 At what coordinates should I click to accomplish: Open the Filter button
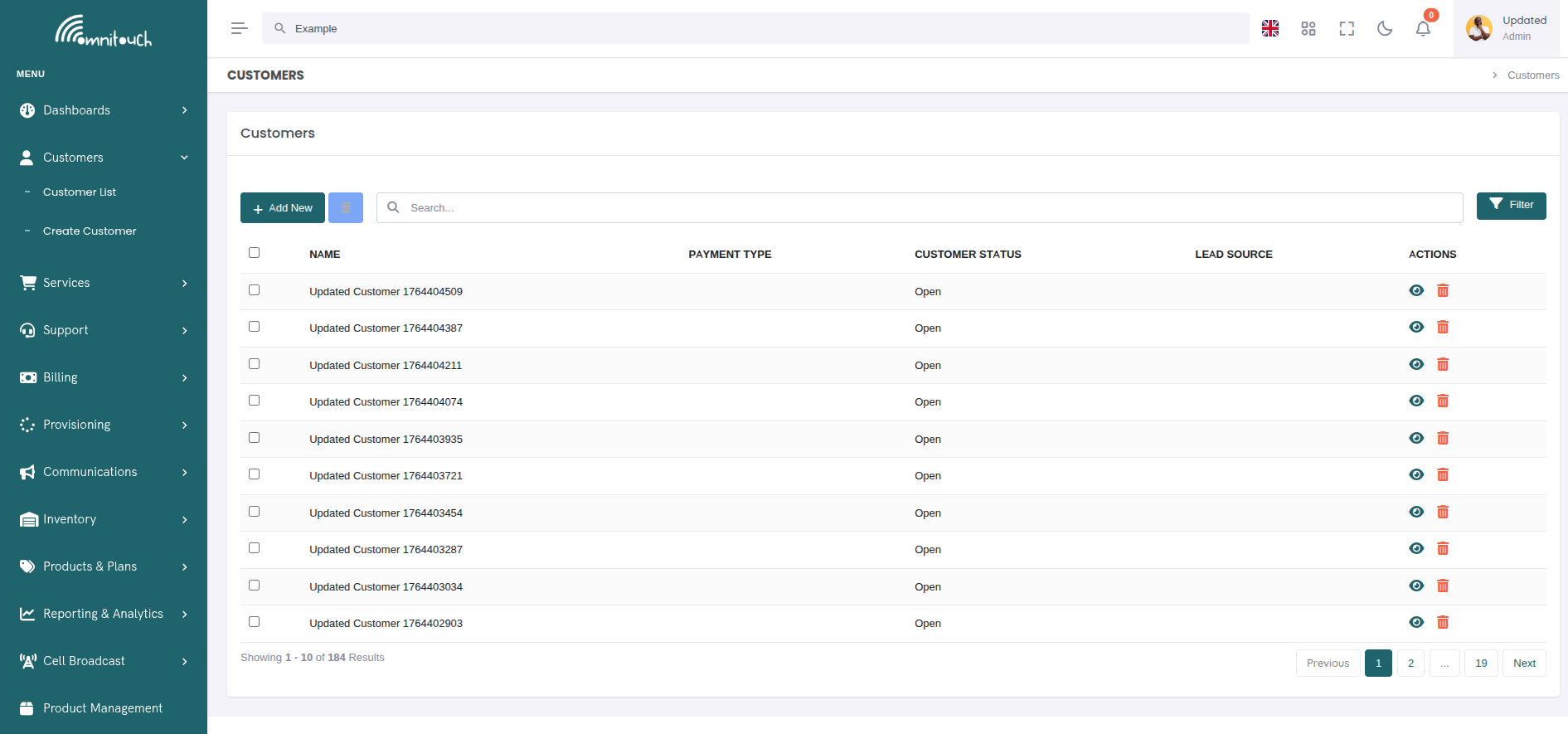click(x=1510, y=205)
